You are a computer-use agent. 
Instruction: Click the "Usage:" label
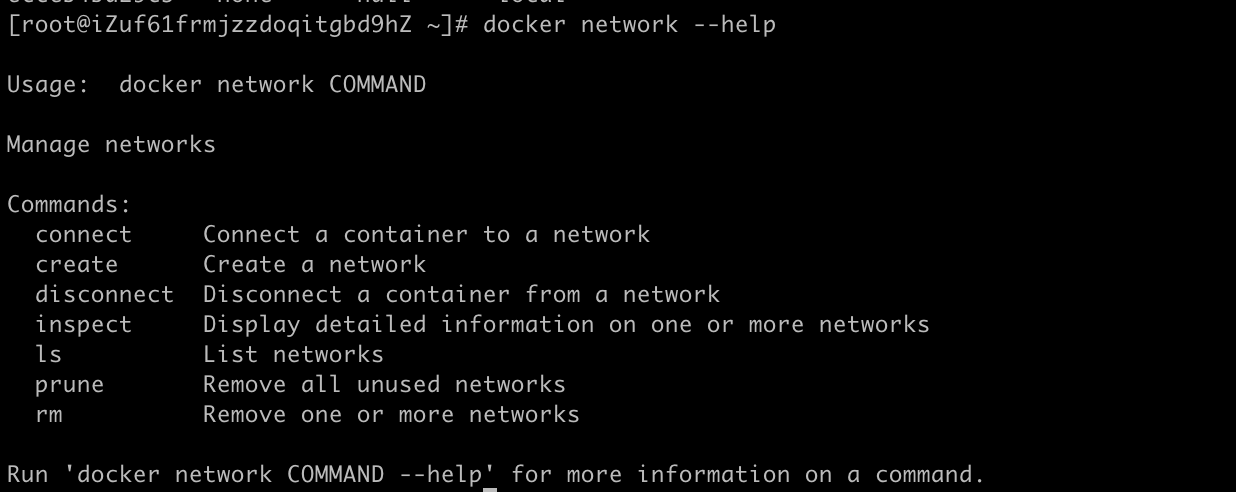coord(48,85)
